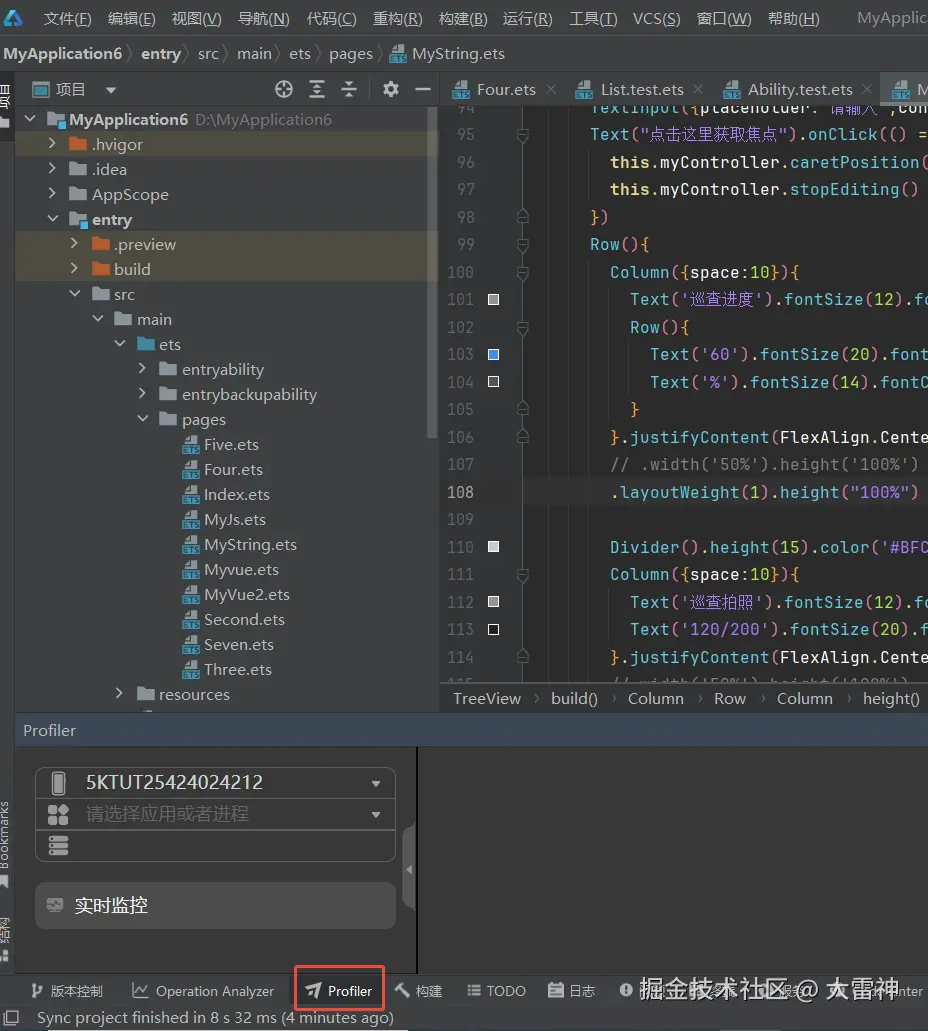Click the expand all icon in project panel
928x1031 pixels.
pyautogui.click(x=317, y=90)
